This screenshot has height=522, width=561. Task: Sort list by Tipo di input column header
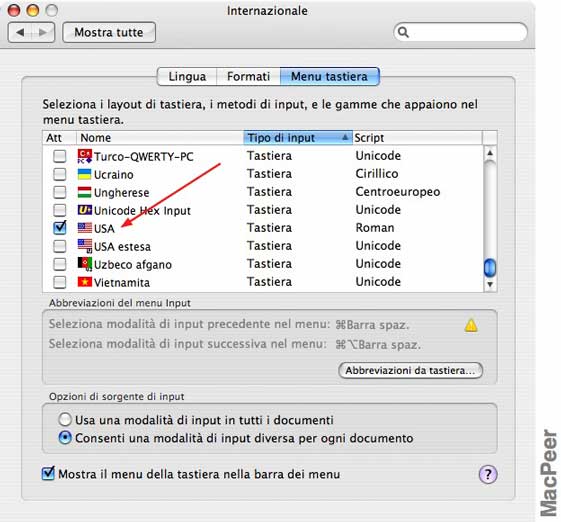298,138
